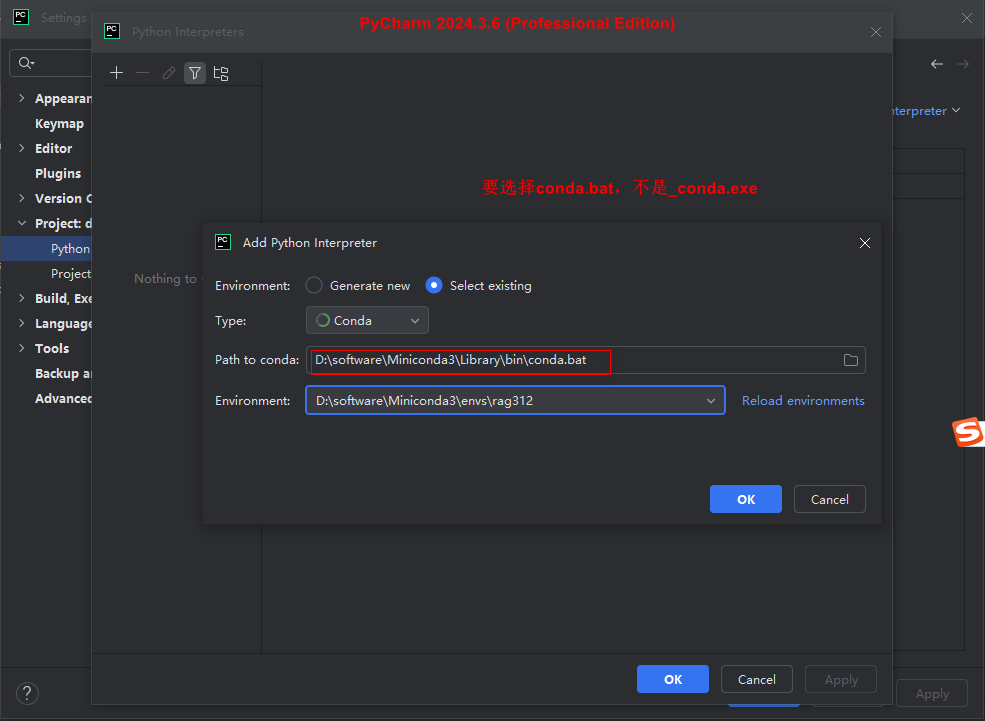Click OK in Python Interpreters window

click(673, 680)
